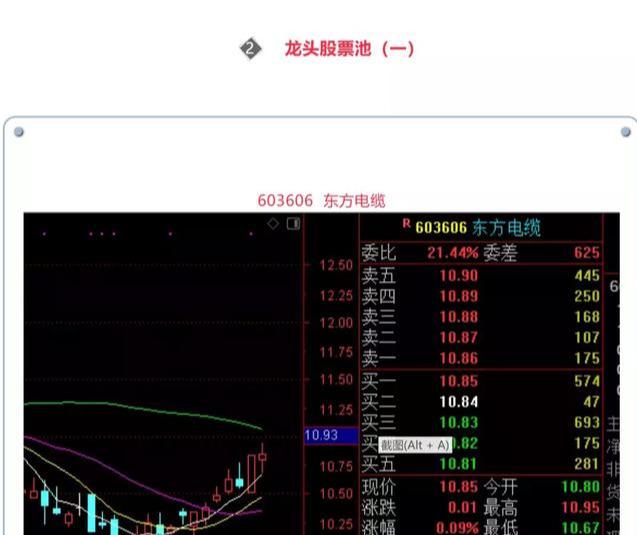Click 卖五 volume 445
Screen dimensions: 637x535
click(x=587, y=275)
